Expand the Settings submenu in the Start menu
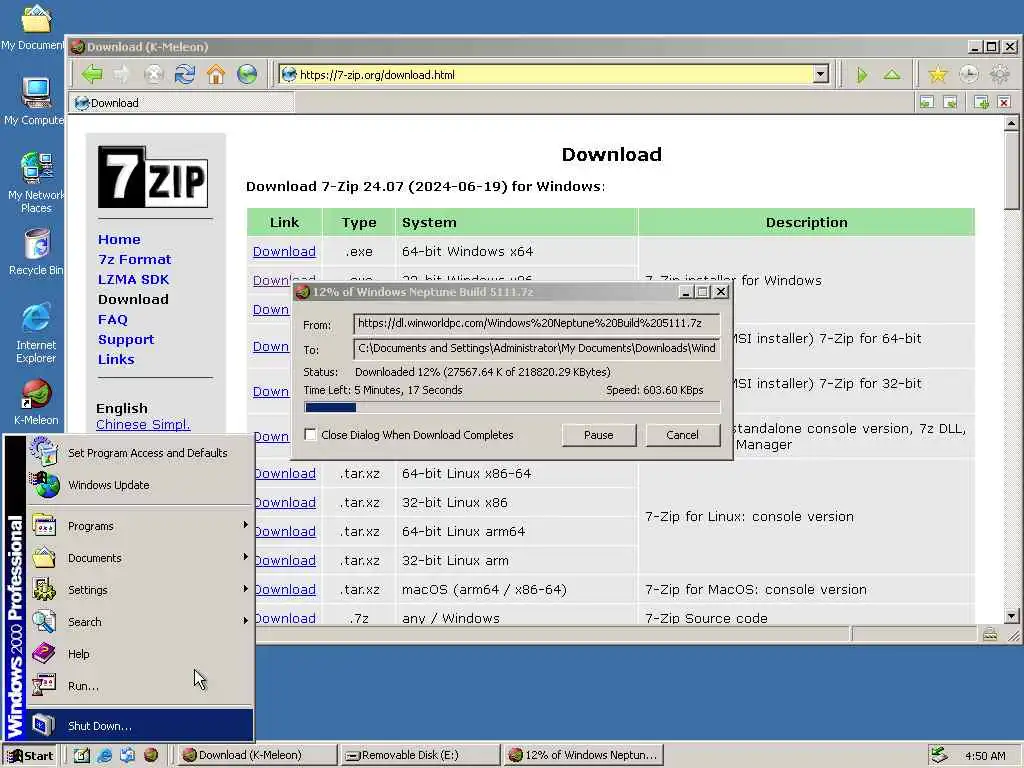 click(139, 590)
